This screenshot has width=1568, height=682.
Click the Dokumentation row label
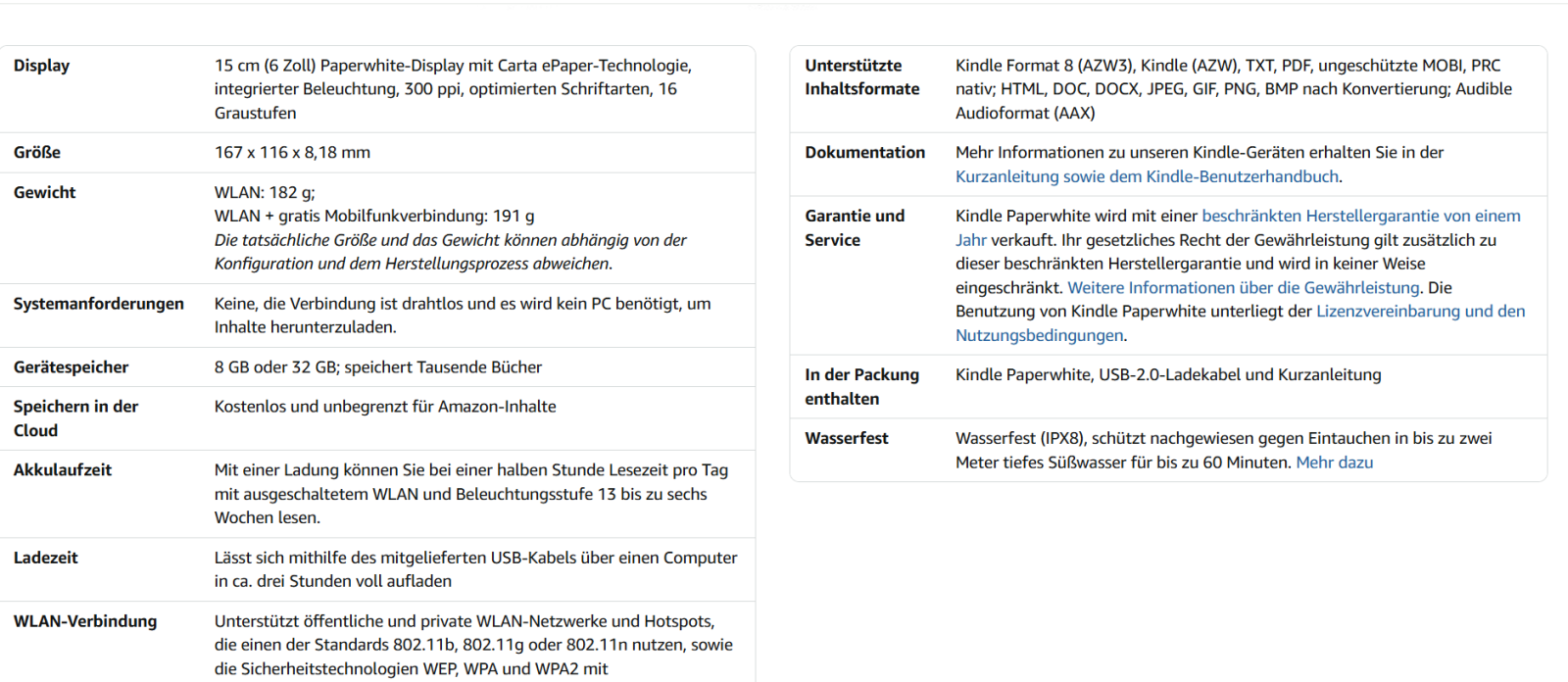tap(865, 153)
